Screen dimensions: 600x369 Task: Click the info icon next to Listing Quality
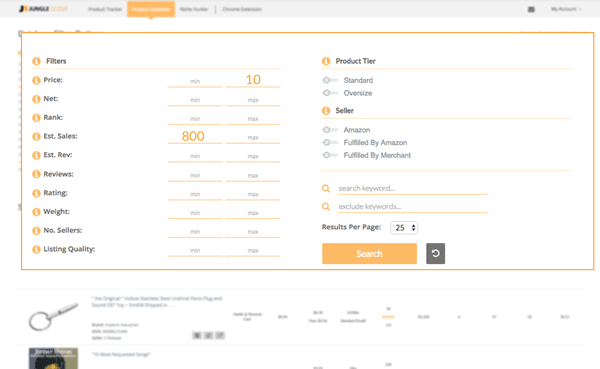pos(36,249)
